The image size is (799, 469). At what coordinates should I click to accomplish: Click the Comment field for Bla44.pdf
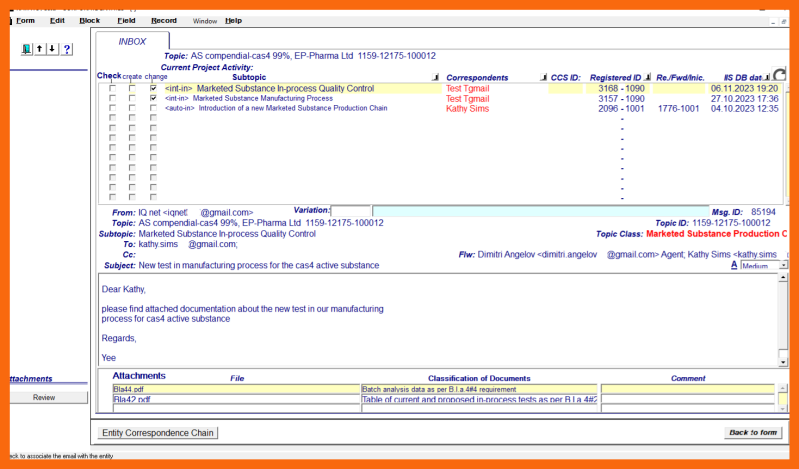pos(687,388)
